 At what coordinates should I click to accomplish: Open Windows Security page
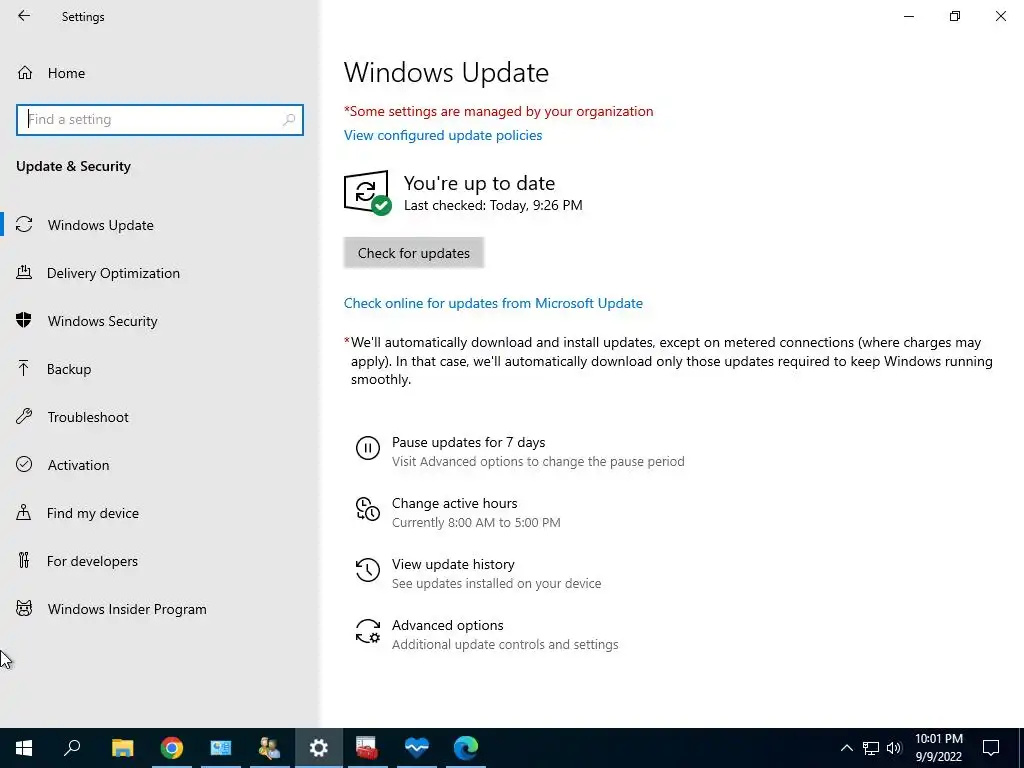coord(102,321)
